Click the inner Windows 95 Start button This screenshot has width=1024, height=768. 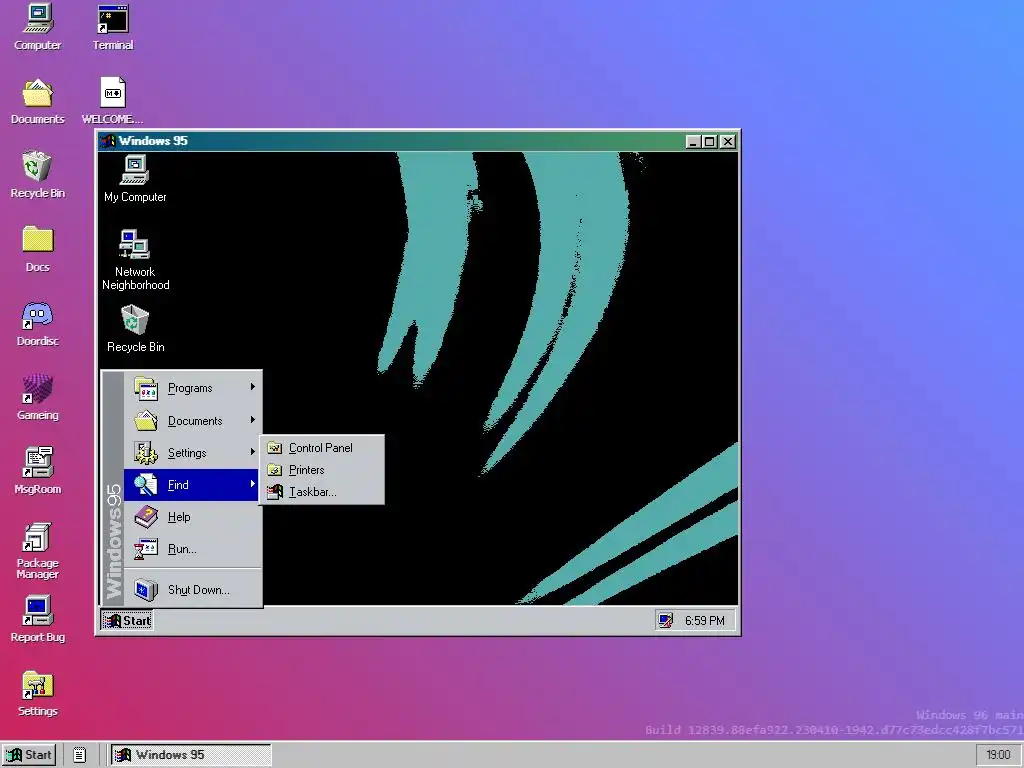tap(127, 620)
